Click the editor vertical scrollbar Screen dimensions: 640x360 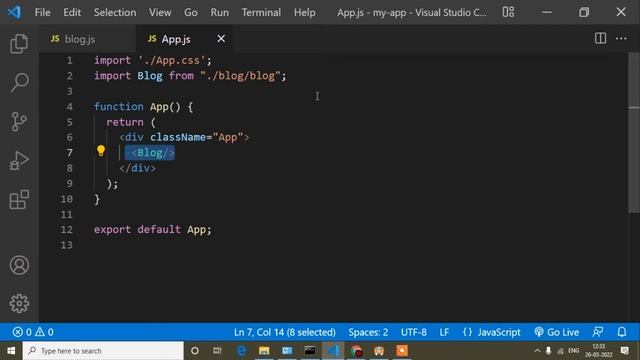(x=634, y=133)
